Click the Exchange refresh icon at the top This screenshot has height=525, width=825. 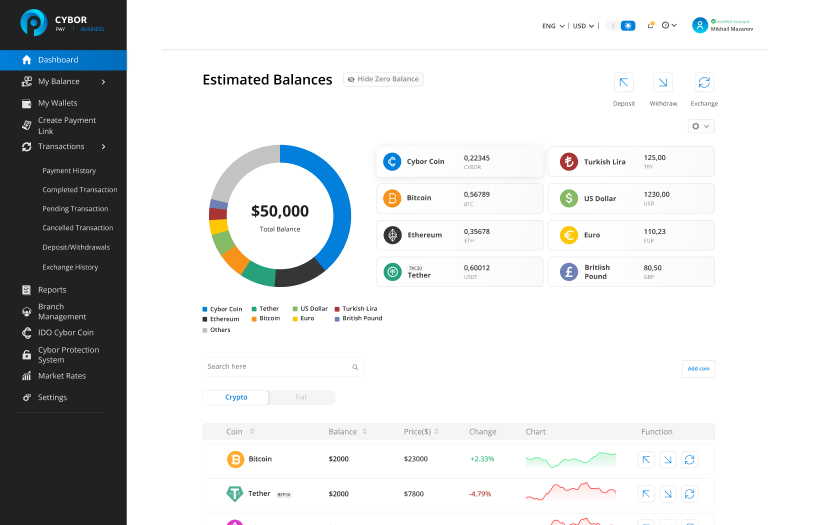click(x=704, y=83)
